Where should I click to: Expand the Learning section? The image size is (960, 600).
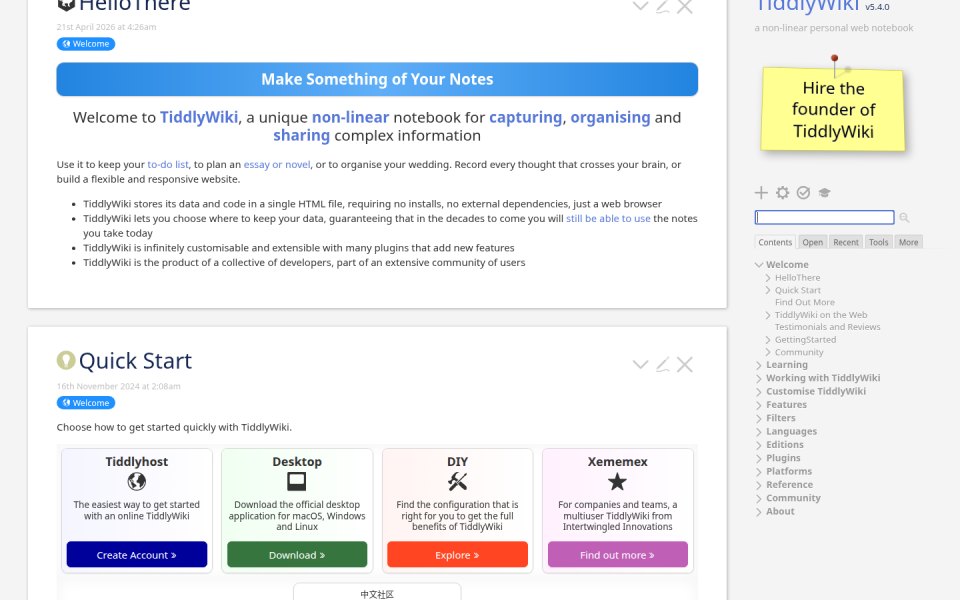pyautogui.click(x=759, y=365)
